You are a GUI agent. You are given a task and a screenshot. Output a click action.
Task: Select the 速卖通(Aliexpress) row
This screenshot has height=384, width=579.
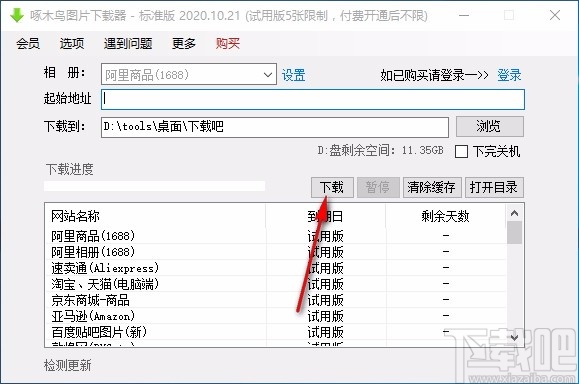point(275,268)
